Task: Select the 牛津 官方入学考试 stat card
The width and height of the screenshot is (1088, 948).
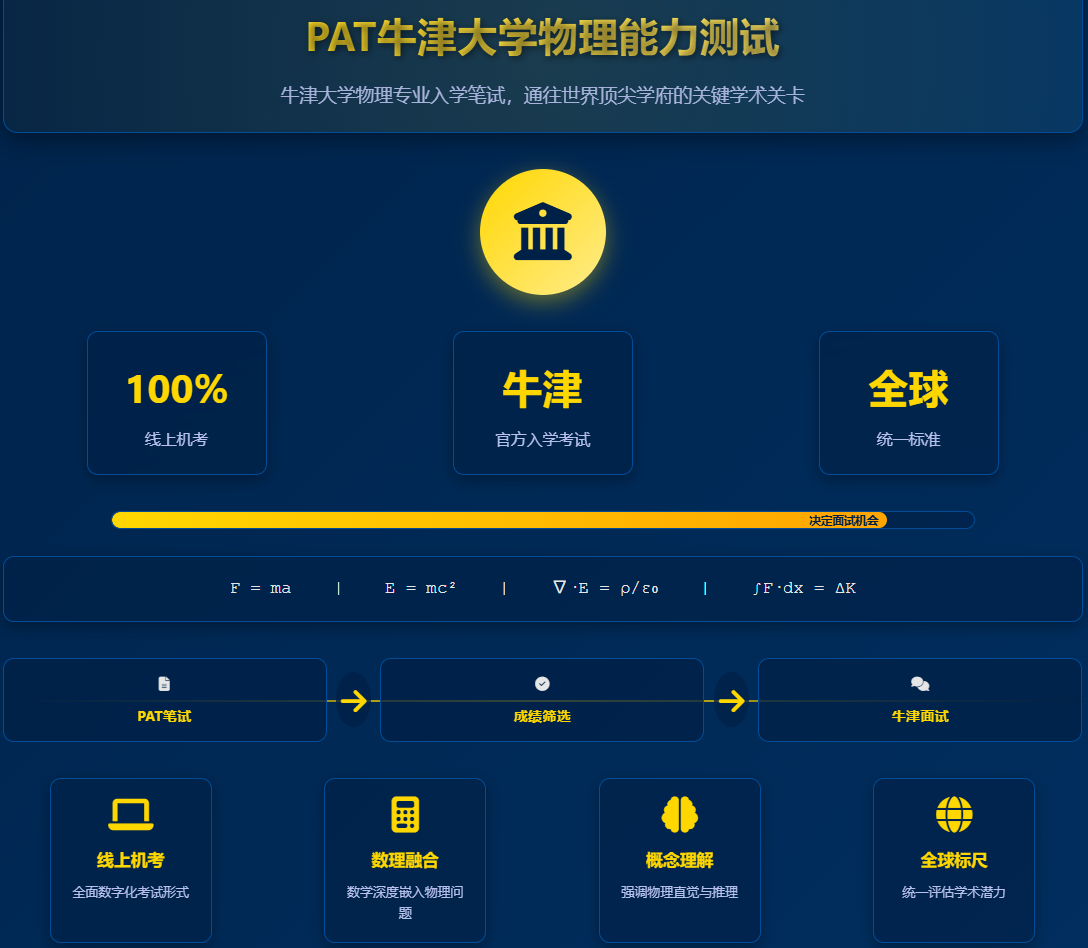Action: pos(543,403)
